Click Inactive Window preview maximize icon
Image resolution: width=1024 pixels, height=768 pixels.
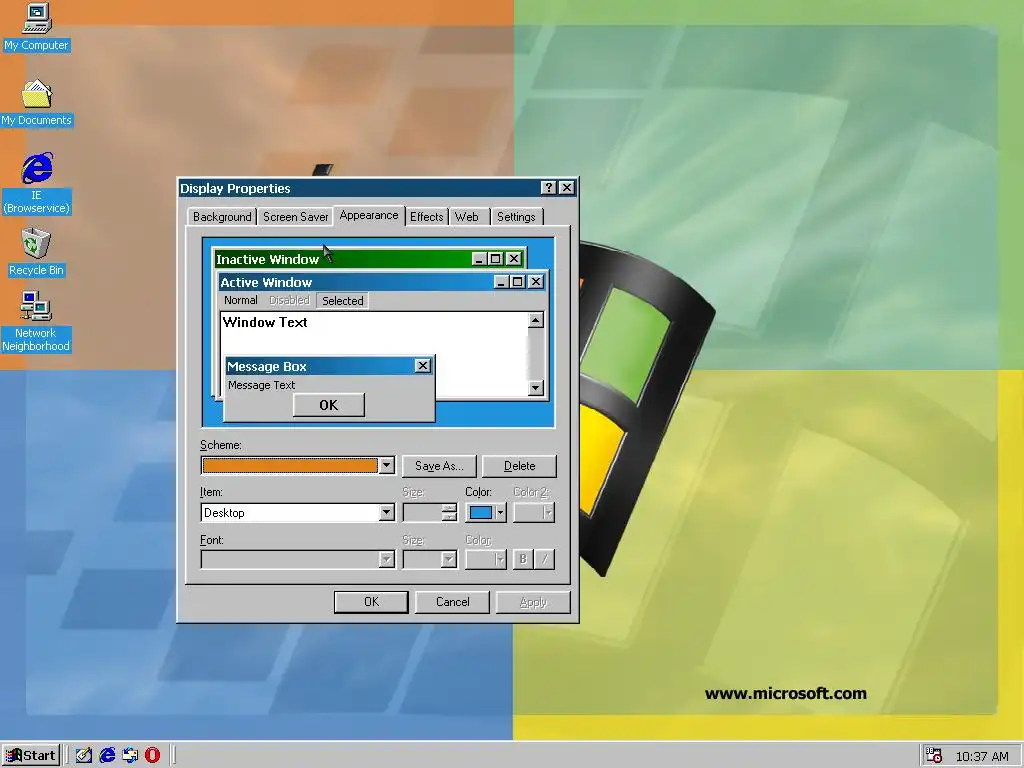coord(495,259)
